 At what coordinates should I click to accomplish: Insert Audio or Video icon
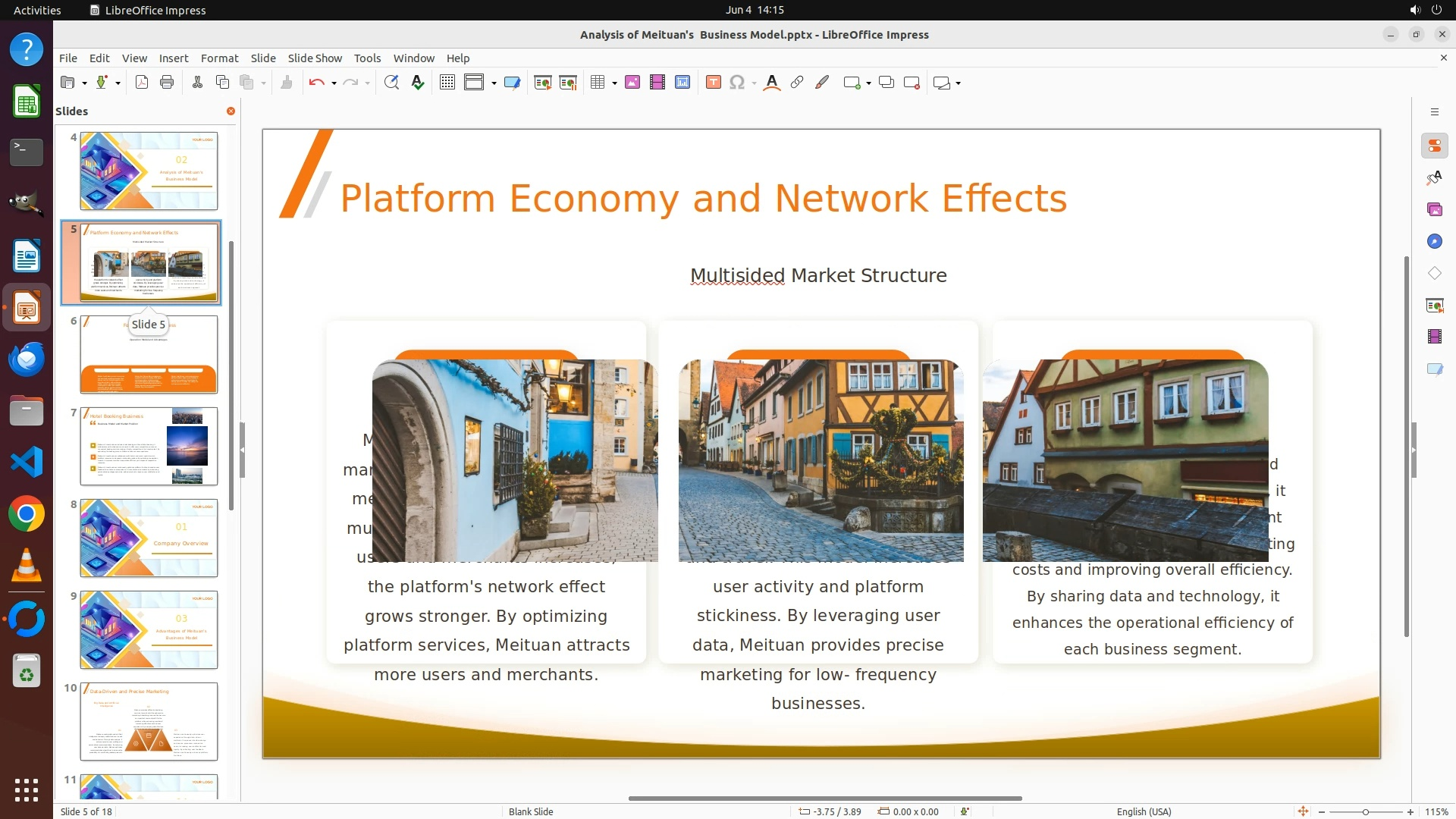657,83
